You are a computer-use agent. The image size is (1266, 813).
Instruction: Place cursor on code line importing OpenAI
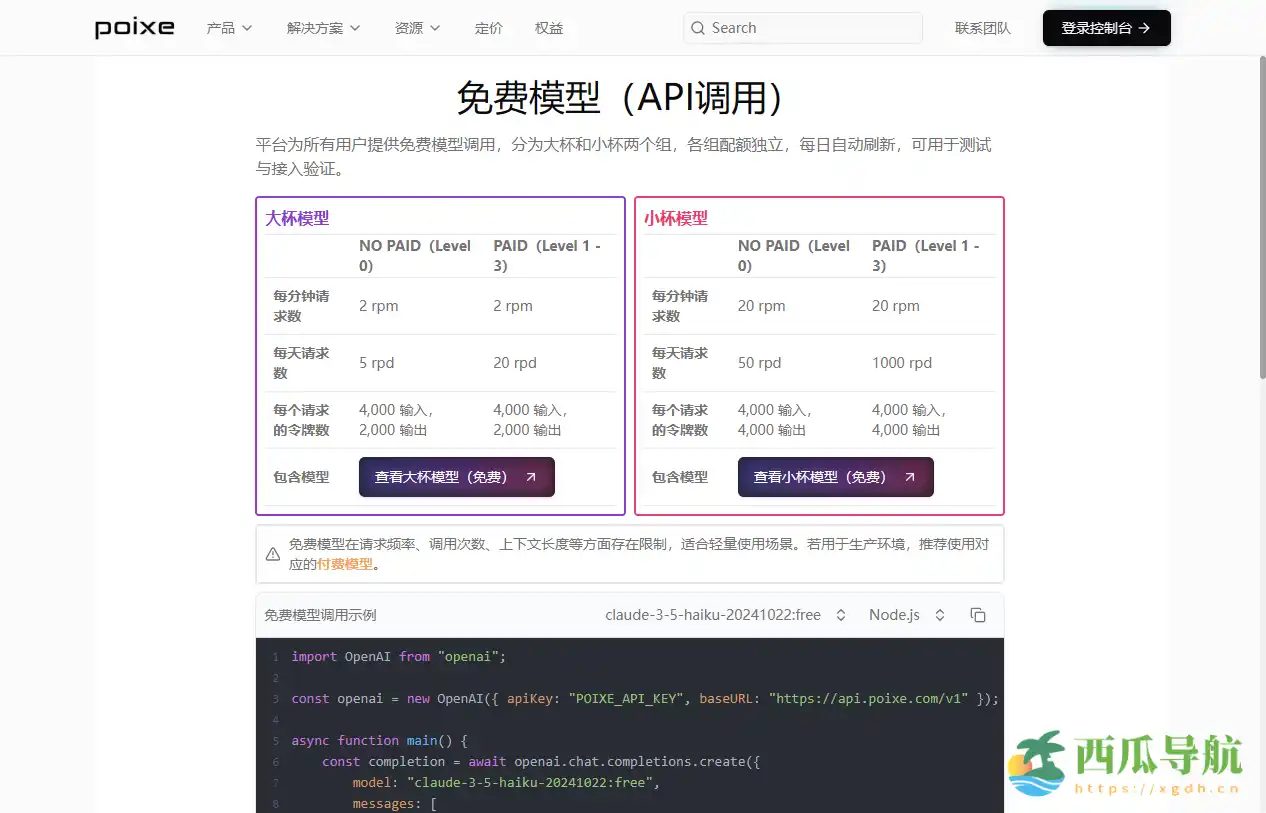tap(396, 656)
